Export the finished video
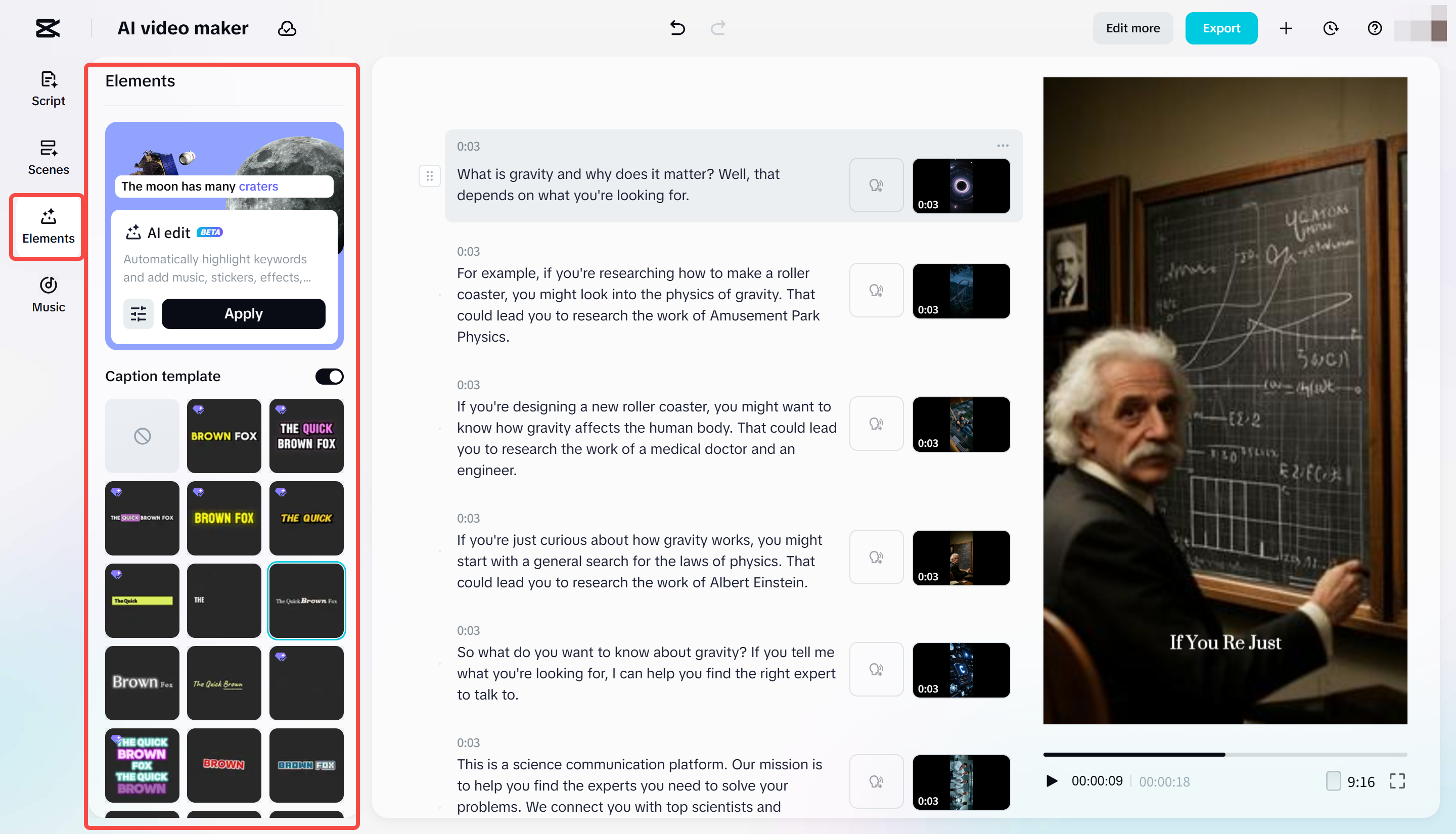Viewport: 1456px width, 834px height. pos(1220,27)
